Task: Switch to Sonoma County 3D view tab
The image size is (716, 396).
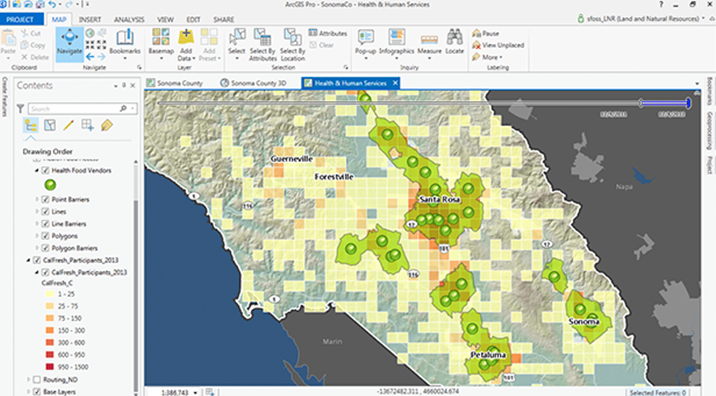Action: pos(253,83)
